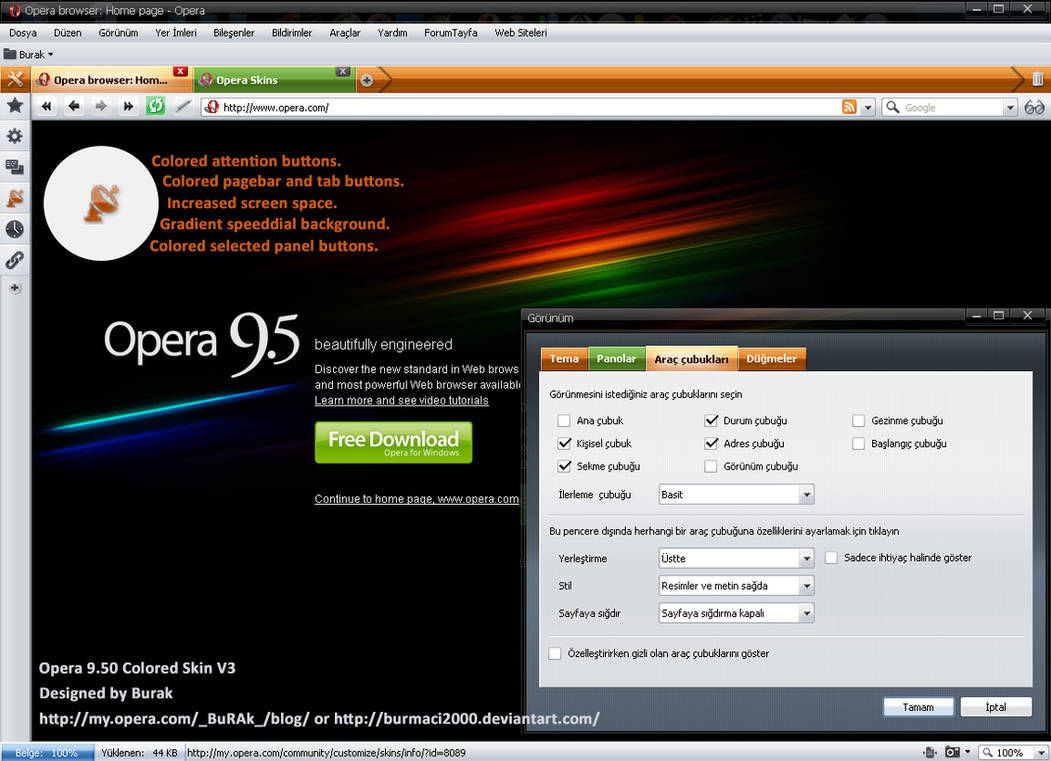Open the Links chain panel
The width and height of the screenshot is (1051, 761).
pos(15,260)
